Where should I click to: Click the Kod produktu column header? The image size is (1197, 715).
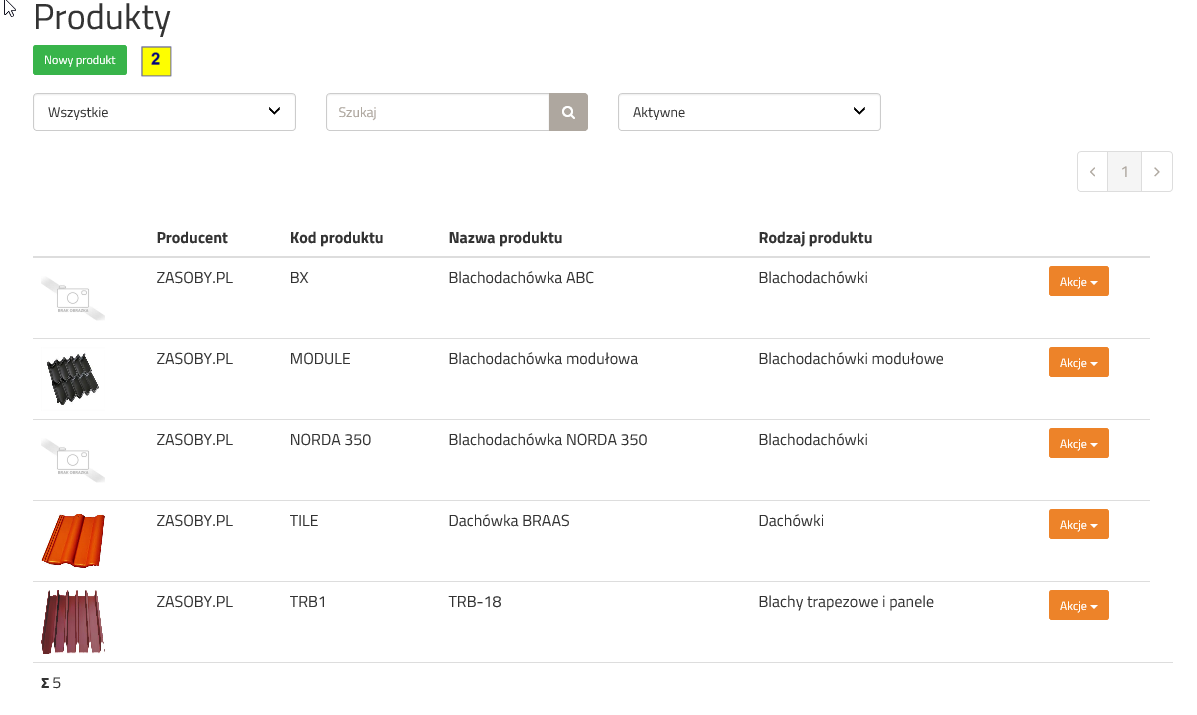pos(336,238)
